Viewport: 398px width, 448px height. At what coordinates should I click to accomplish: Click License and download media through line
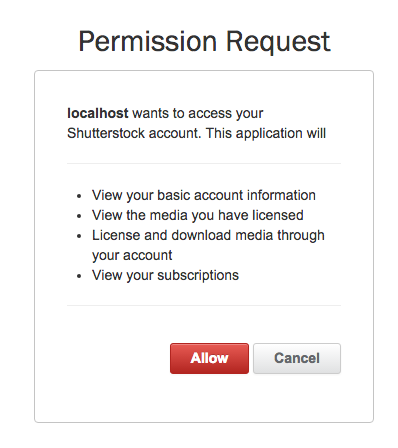coord(208,235)
